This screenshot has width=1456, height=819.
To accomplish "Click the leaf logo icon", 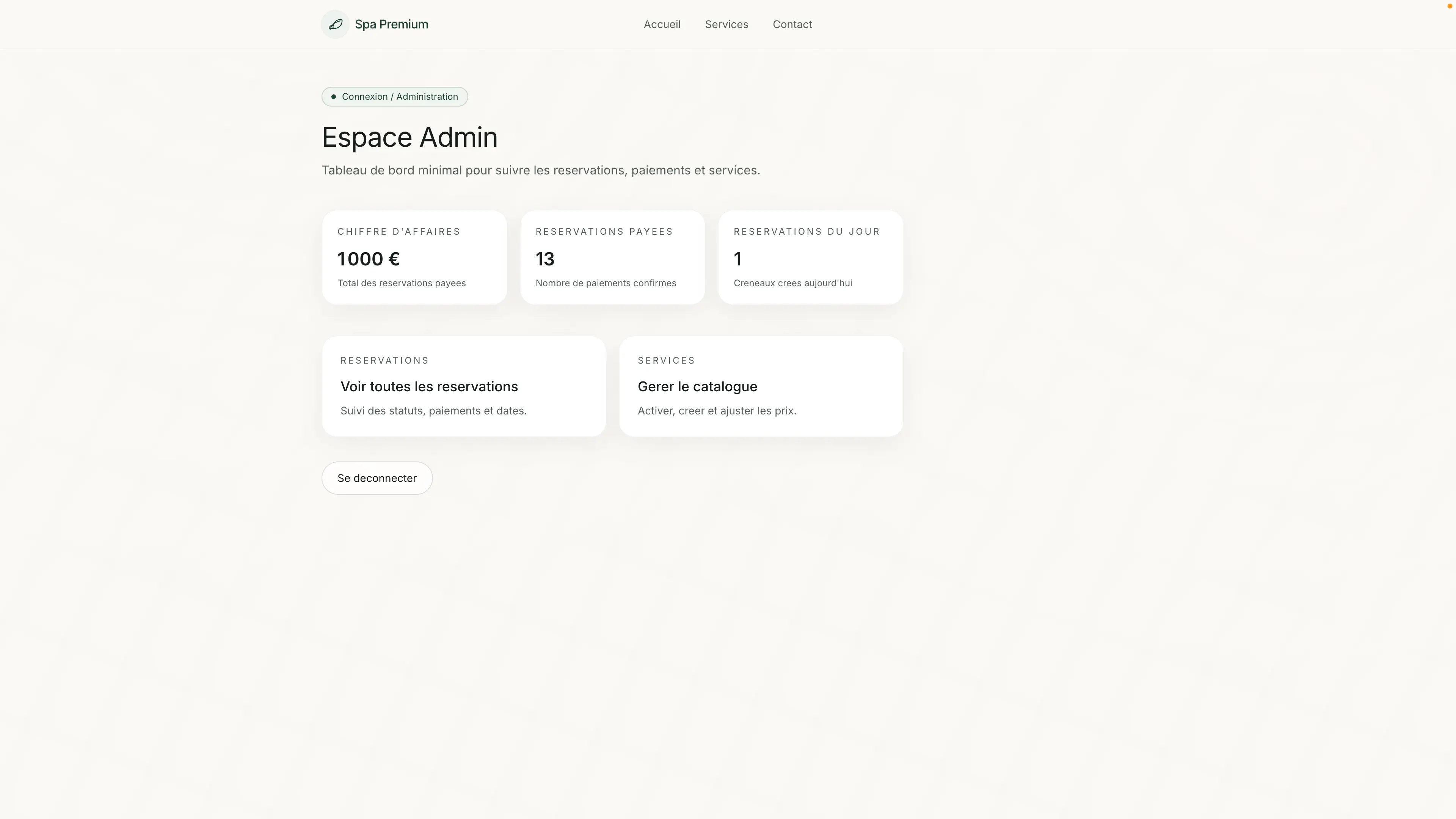I will point(334,24).
